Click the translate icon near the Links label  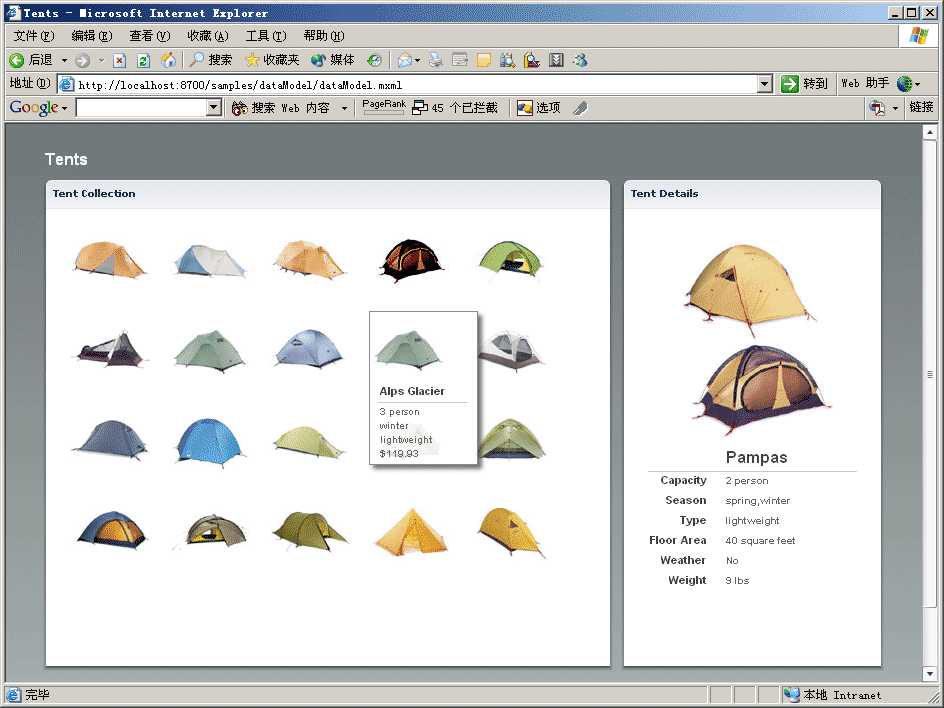(877, 108)
